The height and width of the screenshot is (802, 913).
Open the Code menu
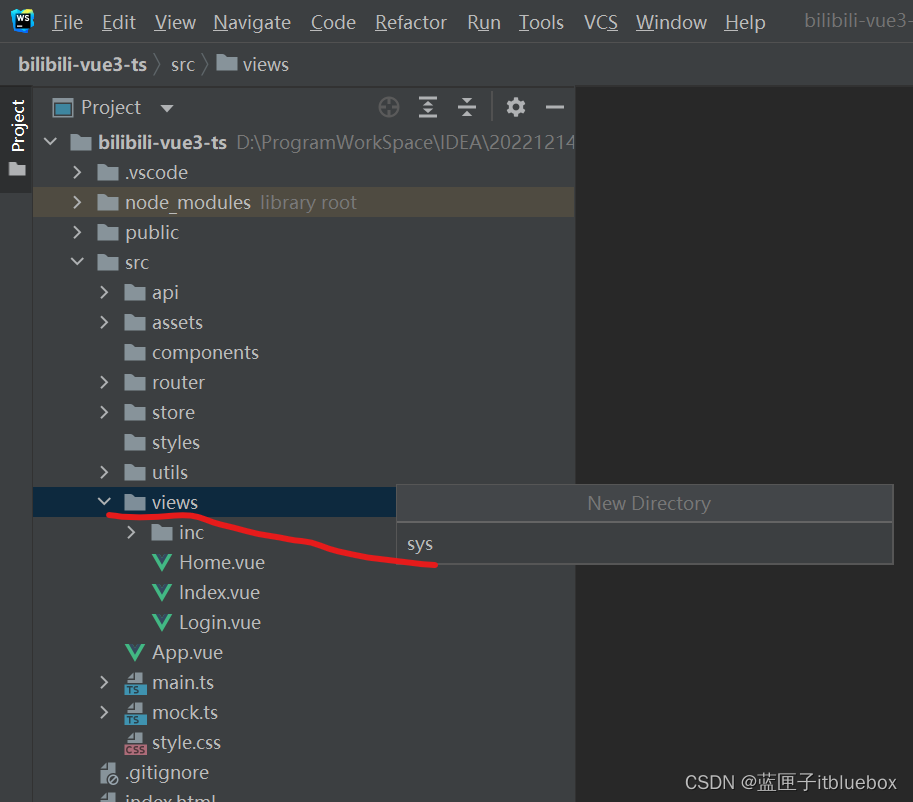click(332, 23)
